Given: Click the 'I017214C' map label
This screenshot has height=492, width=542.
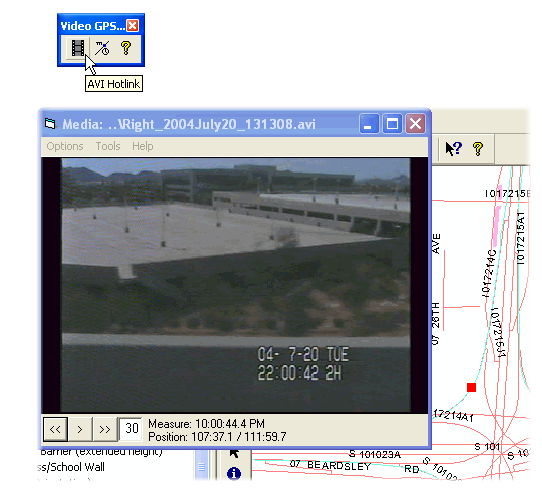Looking at the screenshot, I should [489, 273].
